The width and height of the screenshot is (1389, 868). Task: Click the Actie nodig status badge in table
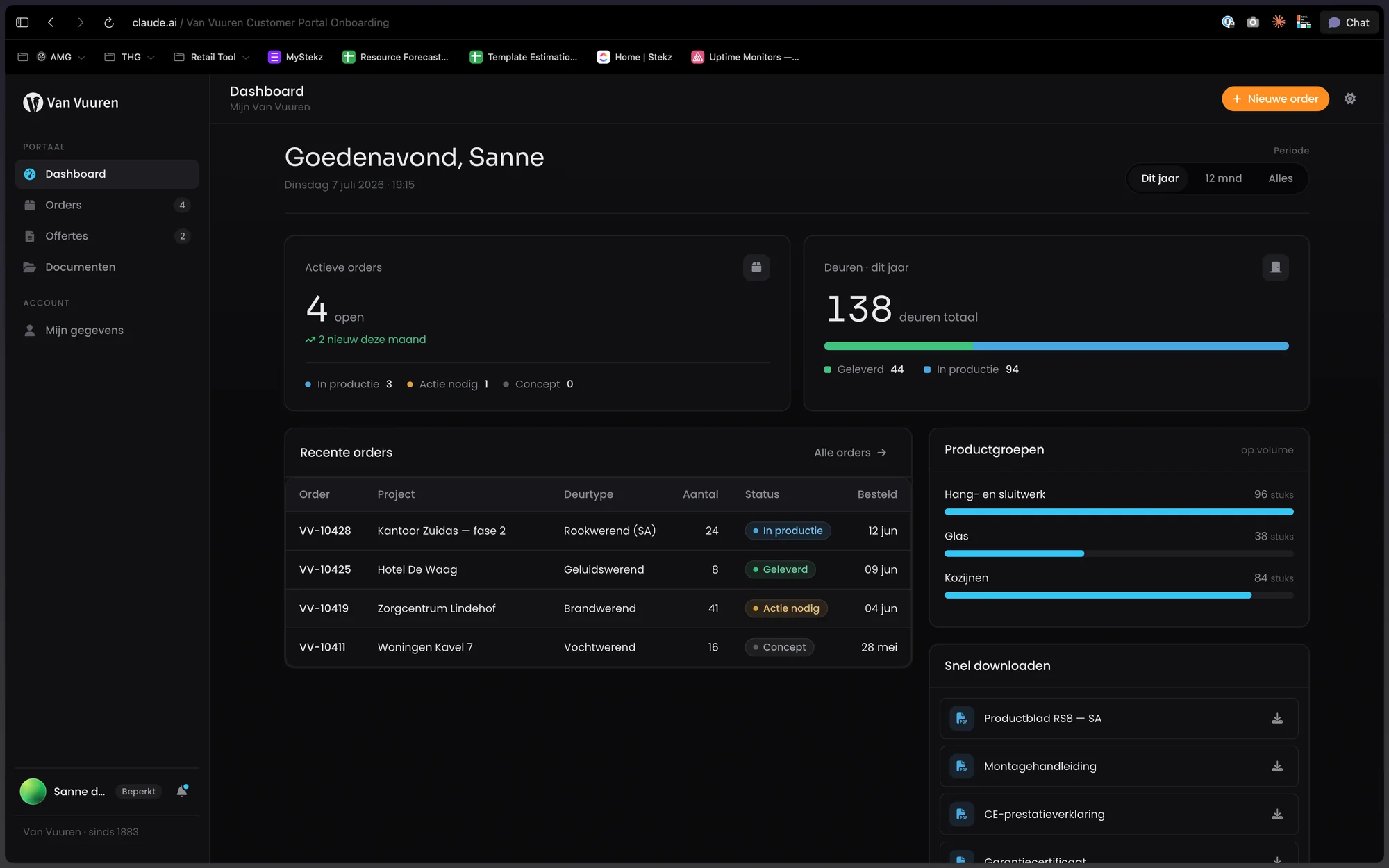click(x=786, y=608)
